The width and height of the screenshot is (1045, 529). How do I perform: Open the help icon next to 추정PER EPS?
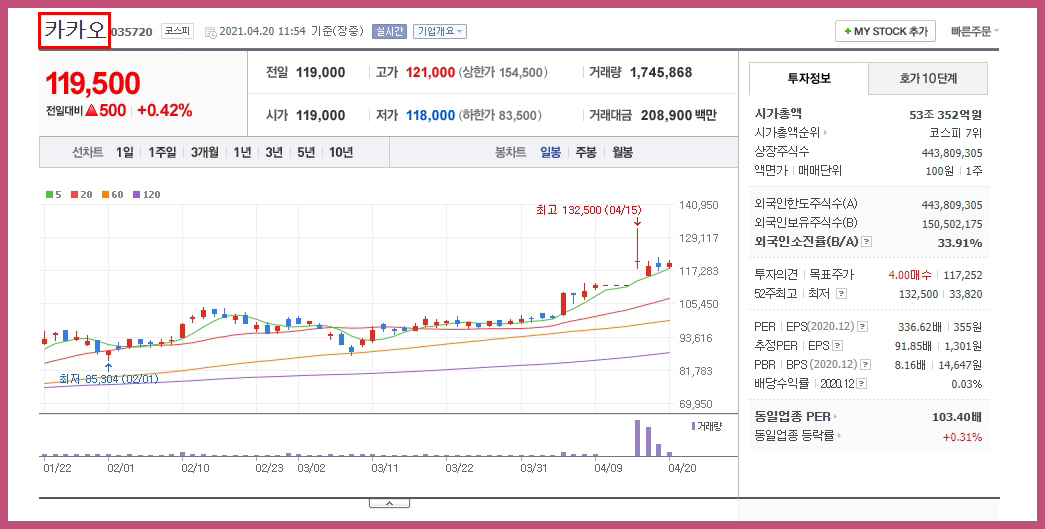(838, 346)
